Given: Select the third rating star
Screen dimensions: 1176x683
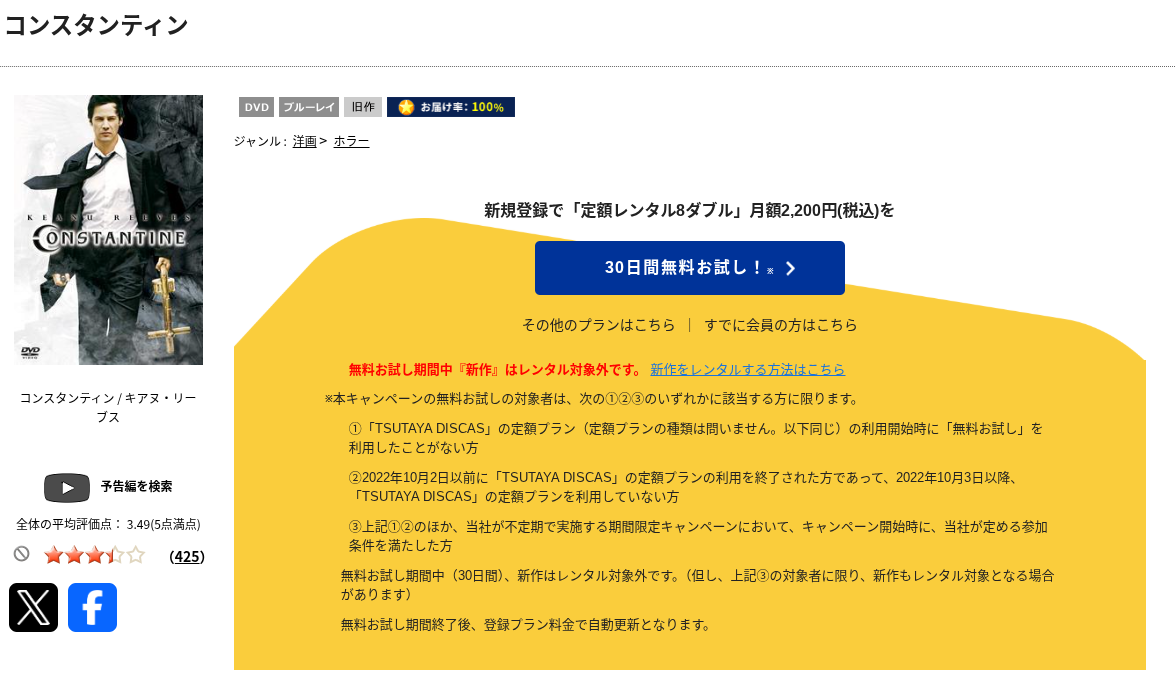Looking at the screenshot, I should (94, 556).
